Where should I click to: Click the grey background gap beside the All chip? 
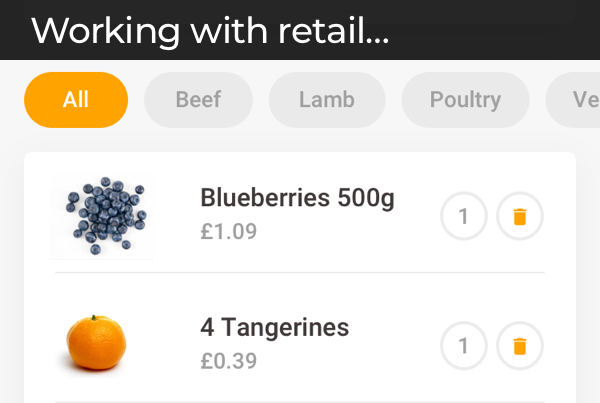pyautogui.click(x=136, y=100)
